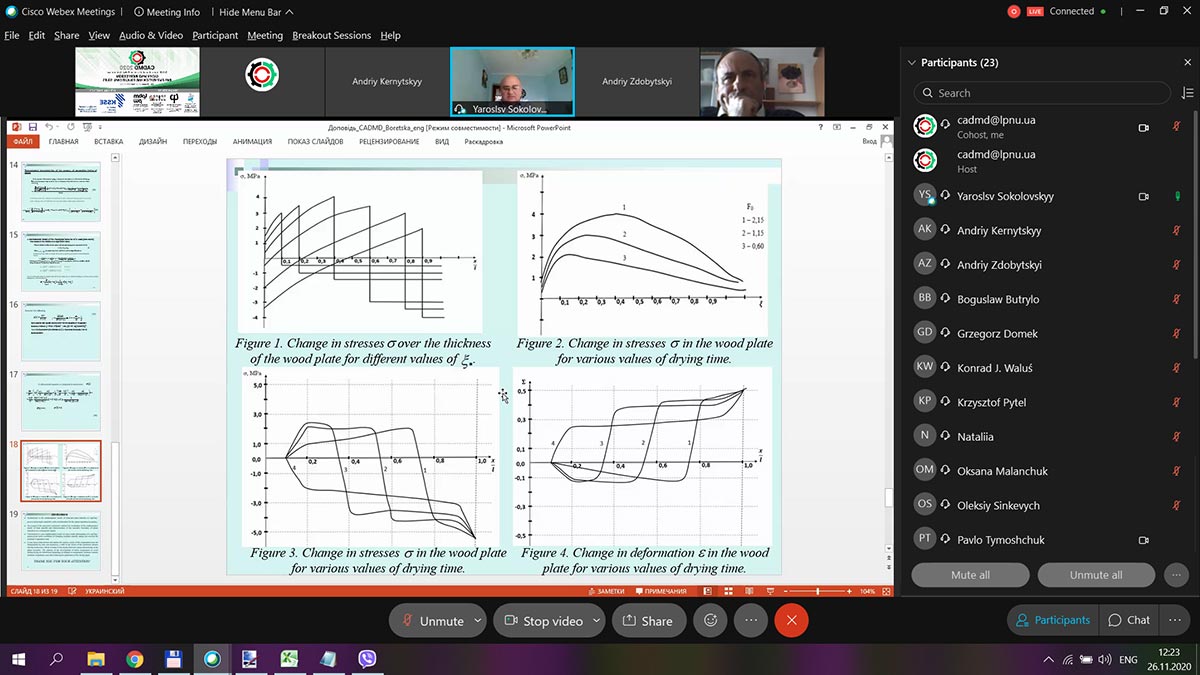This screenshot has height=675, width=1200.
Task: Open Chrome from the Windows taskbar
Action: 134,659
